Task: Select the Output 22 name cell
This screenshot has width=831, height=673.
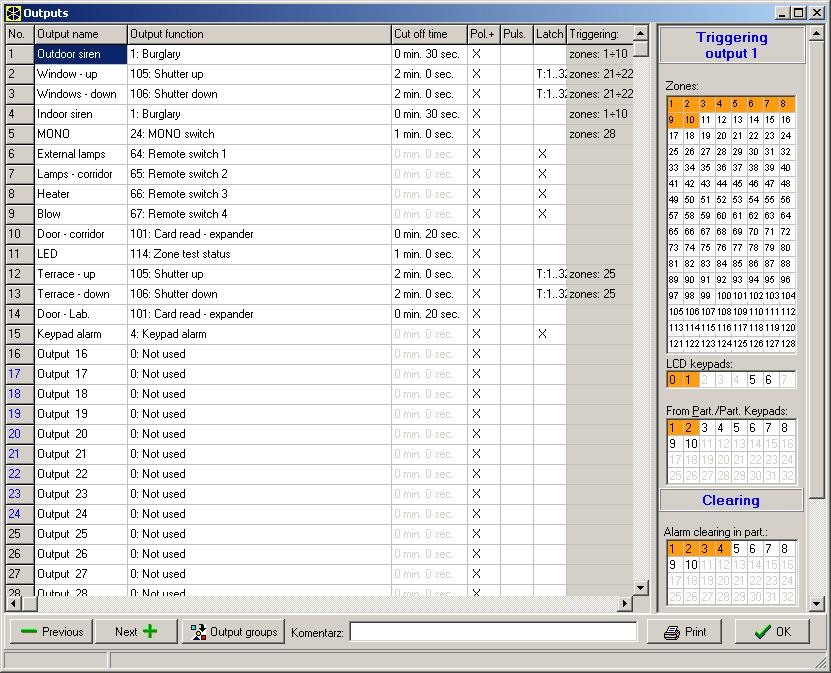Action: (81, 474)
